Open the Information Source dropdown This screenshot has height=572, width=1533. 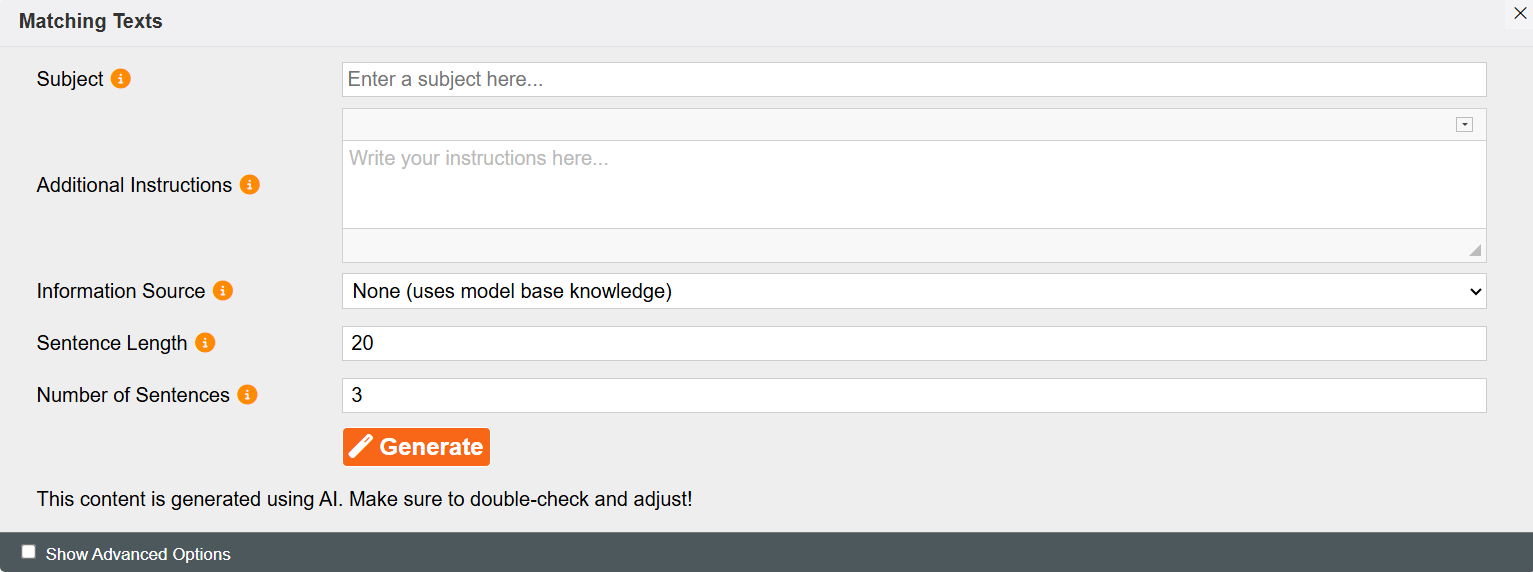coord(914,291)
